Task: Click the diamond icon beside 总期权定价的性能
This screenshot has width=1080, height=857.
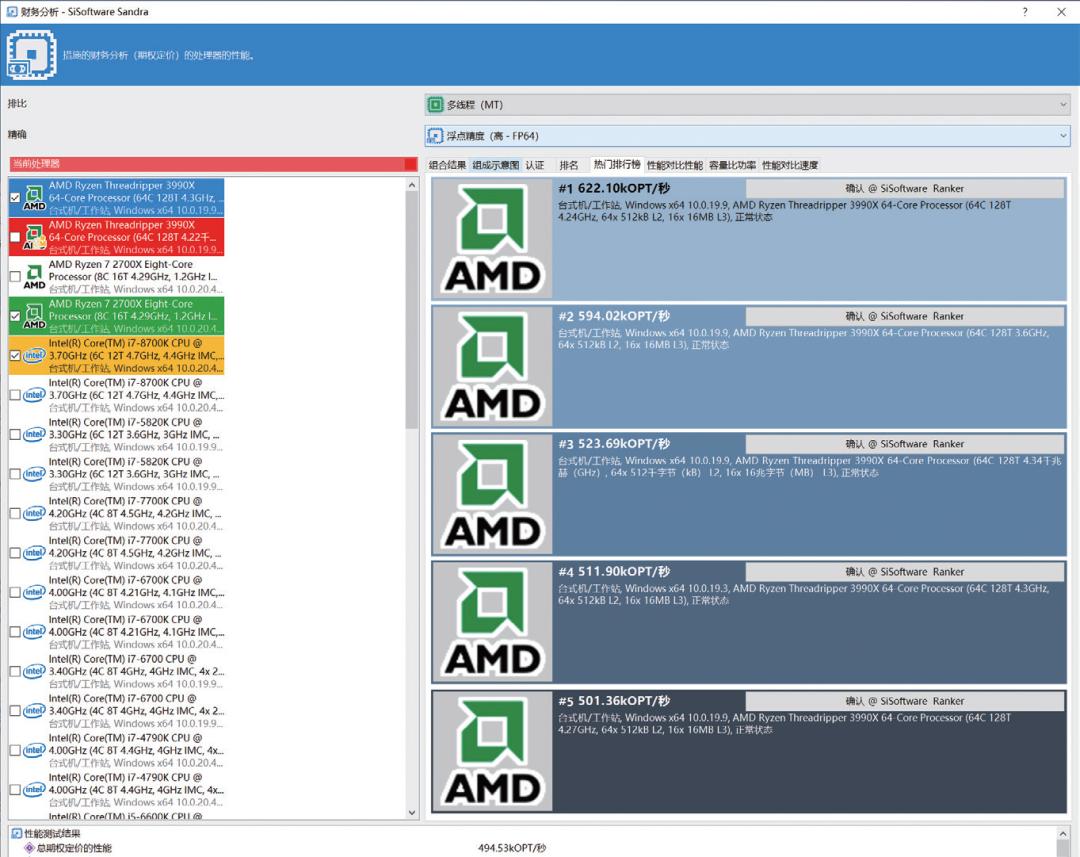Action: [29, 848]
